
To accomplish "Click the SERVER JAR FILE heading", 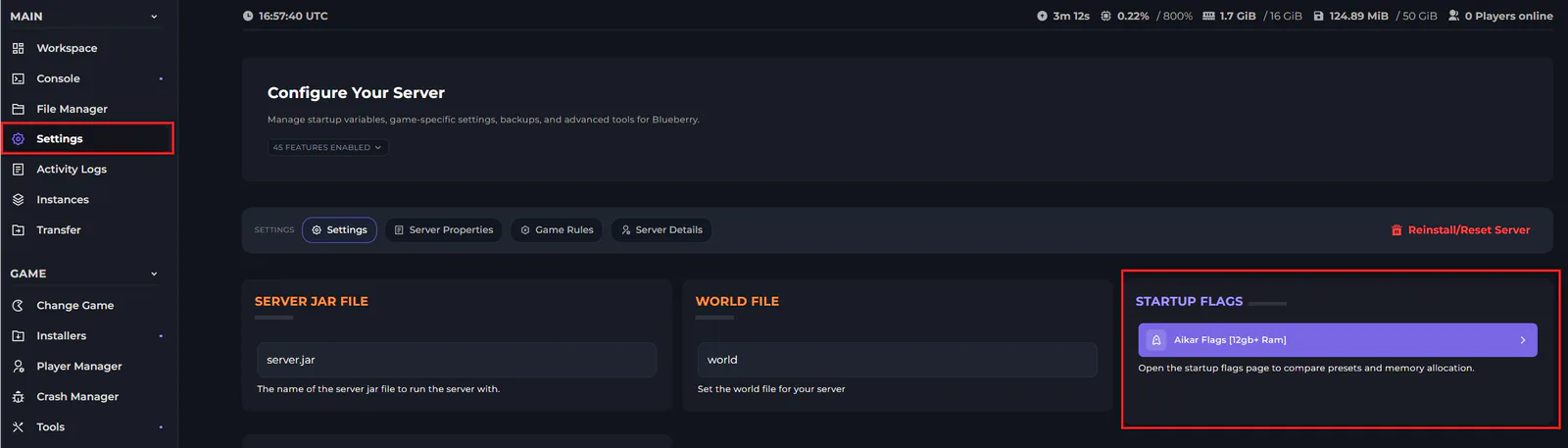I will [x=312, y=302].
